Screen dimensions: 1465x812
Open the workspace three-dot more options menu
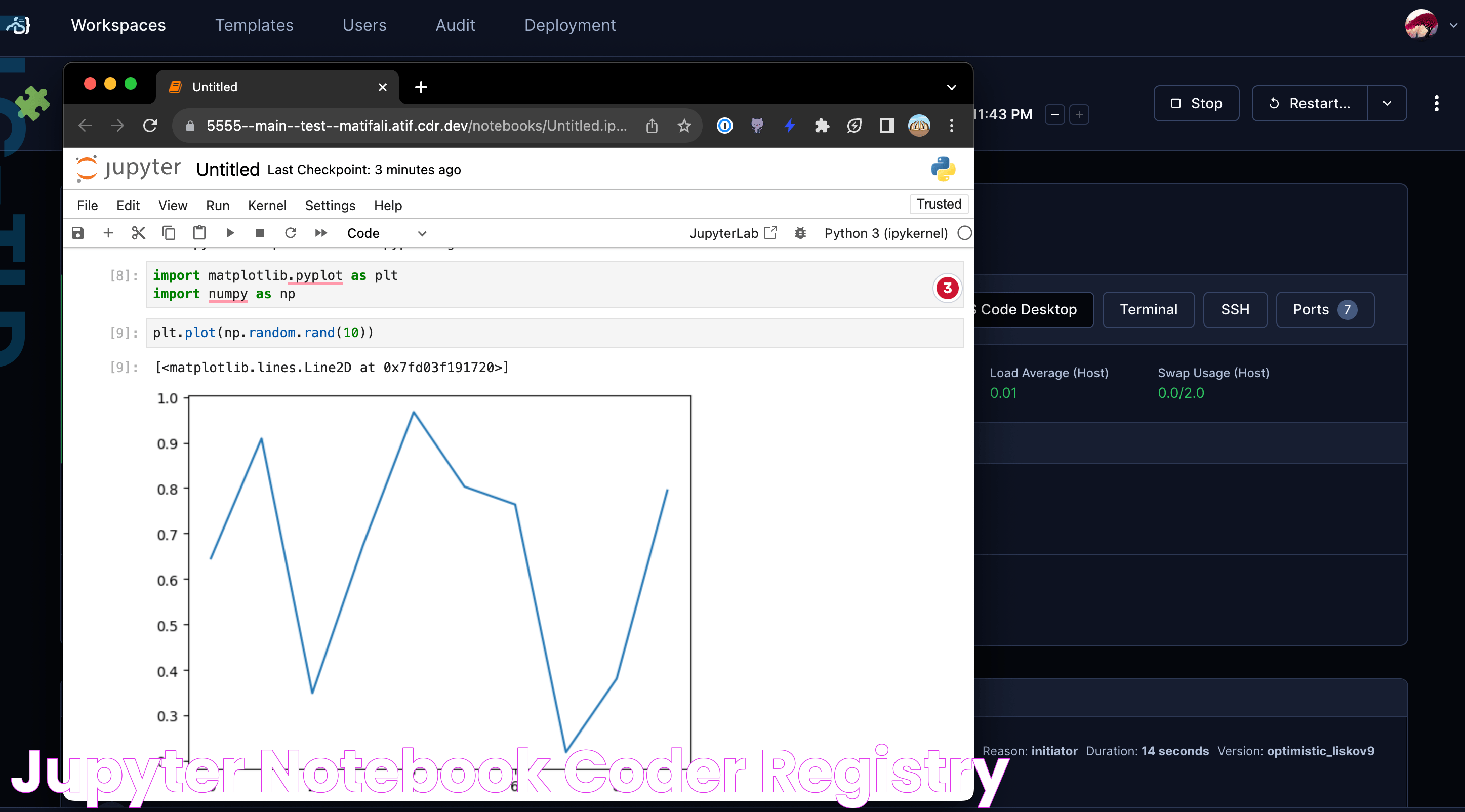(1437, 103)
